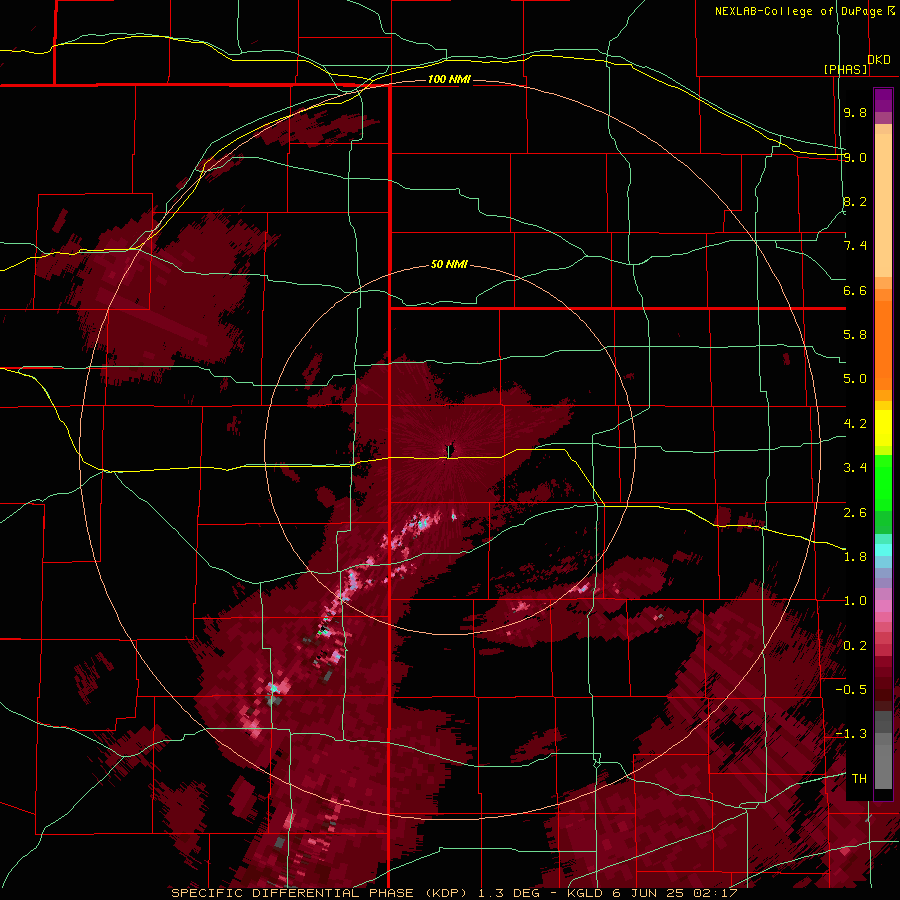Click the 4.2 value on color scale
This screenshot has width=900, height=900.
click(x=855, y=424)
